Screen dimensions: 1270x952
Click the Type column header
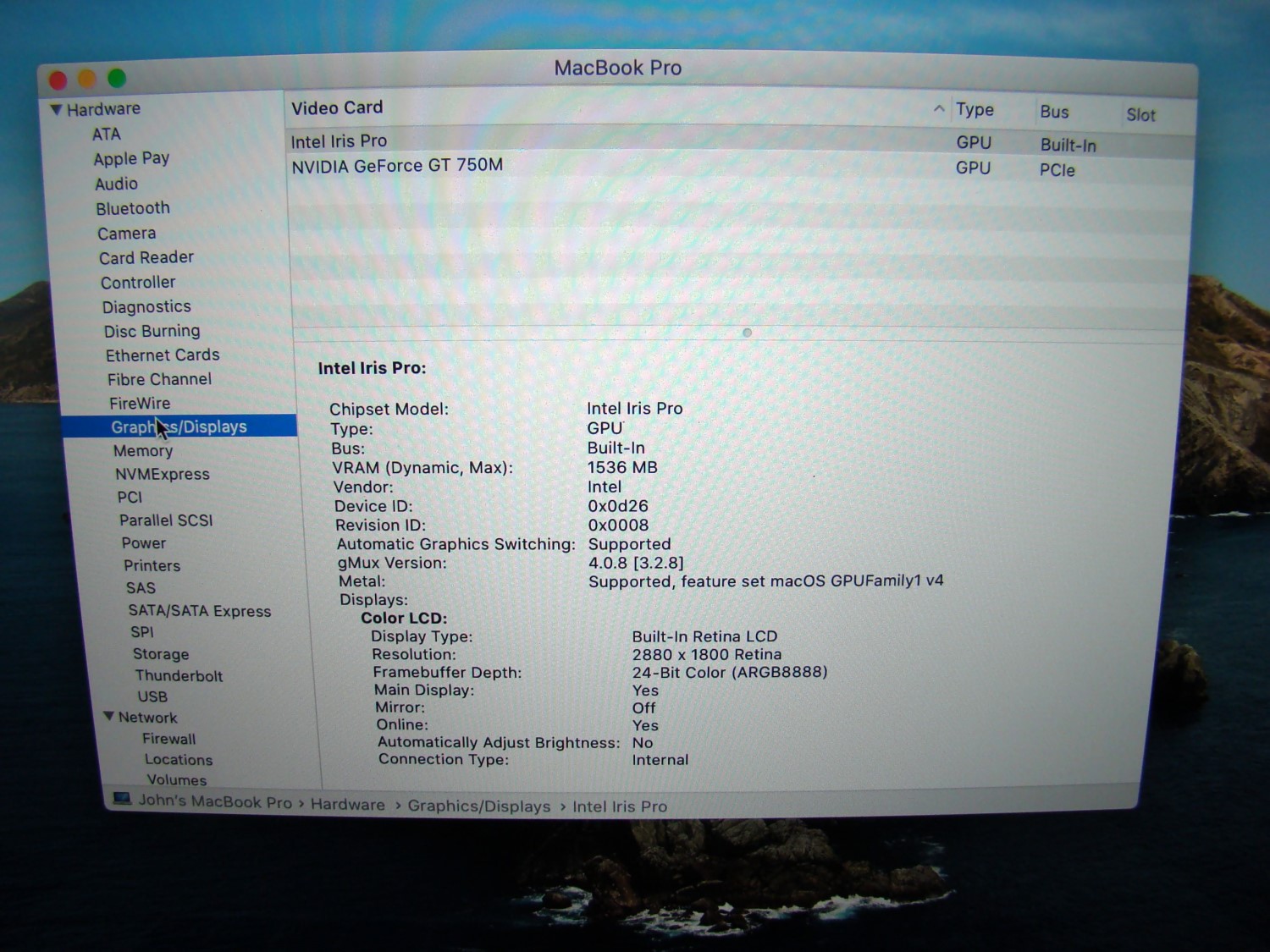tap(975, 110)
